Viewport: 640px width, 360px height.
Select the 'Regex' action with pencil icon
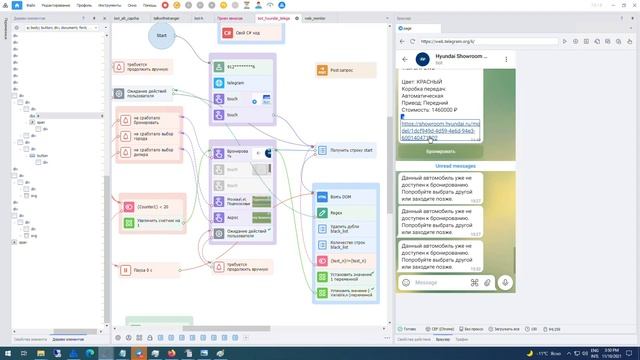(x=345, y=213)
